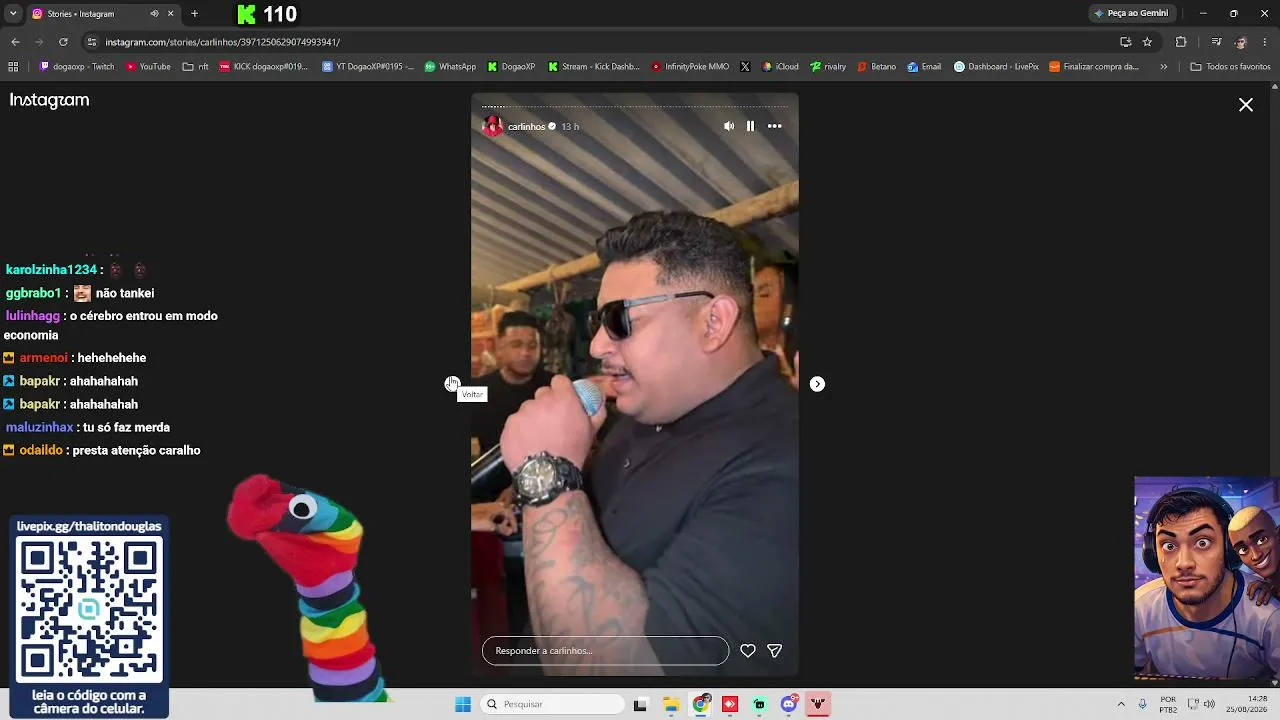The width and height of the screenshot is (1280, 720).
Task: Open the Stream - Kick Dashboard bookmark
Action: coord(593,67)
